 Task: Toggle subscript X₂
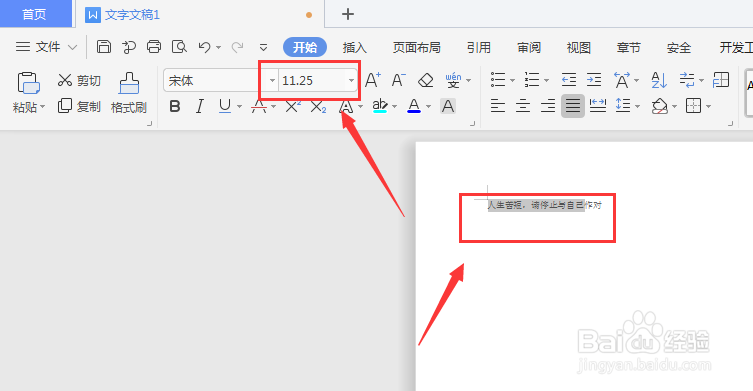(x=318, y=106)
